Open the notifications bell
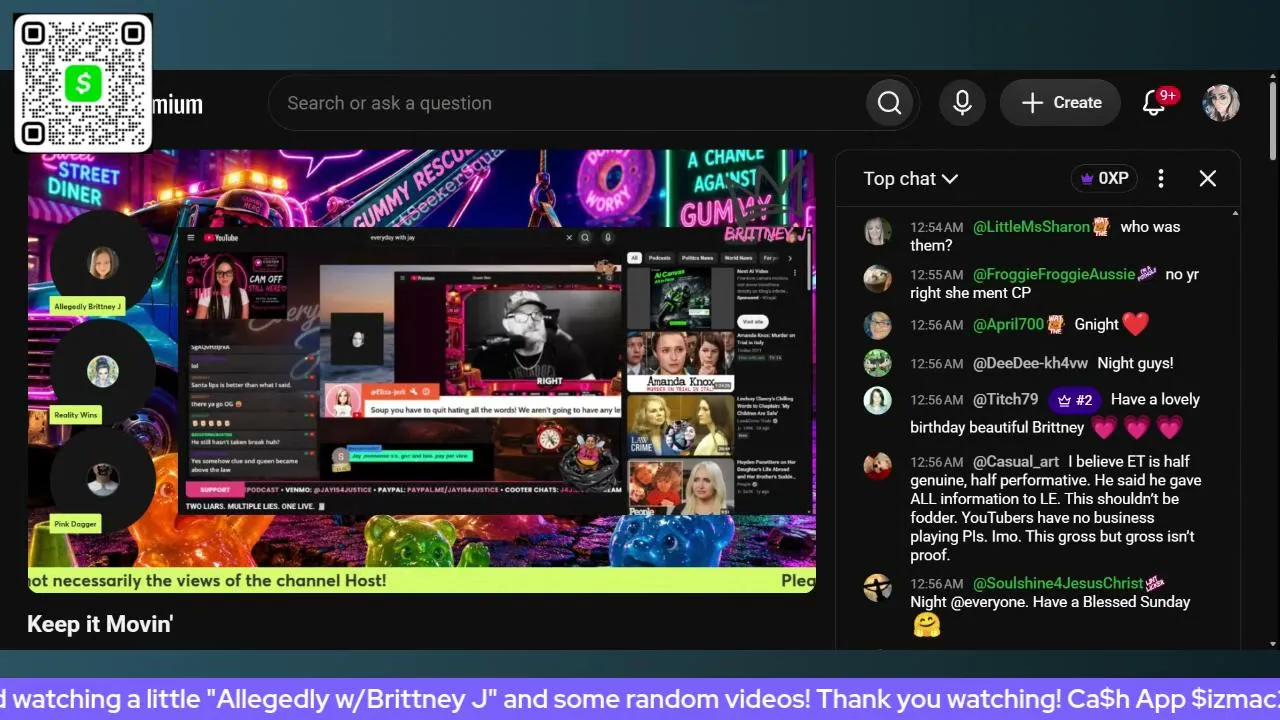This screenshot has width=1280, height=720. coord(1154,103)
